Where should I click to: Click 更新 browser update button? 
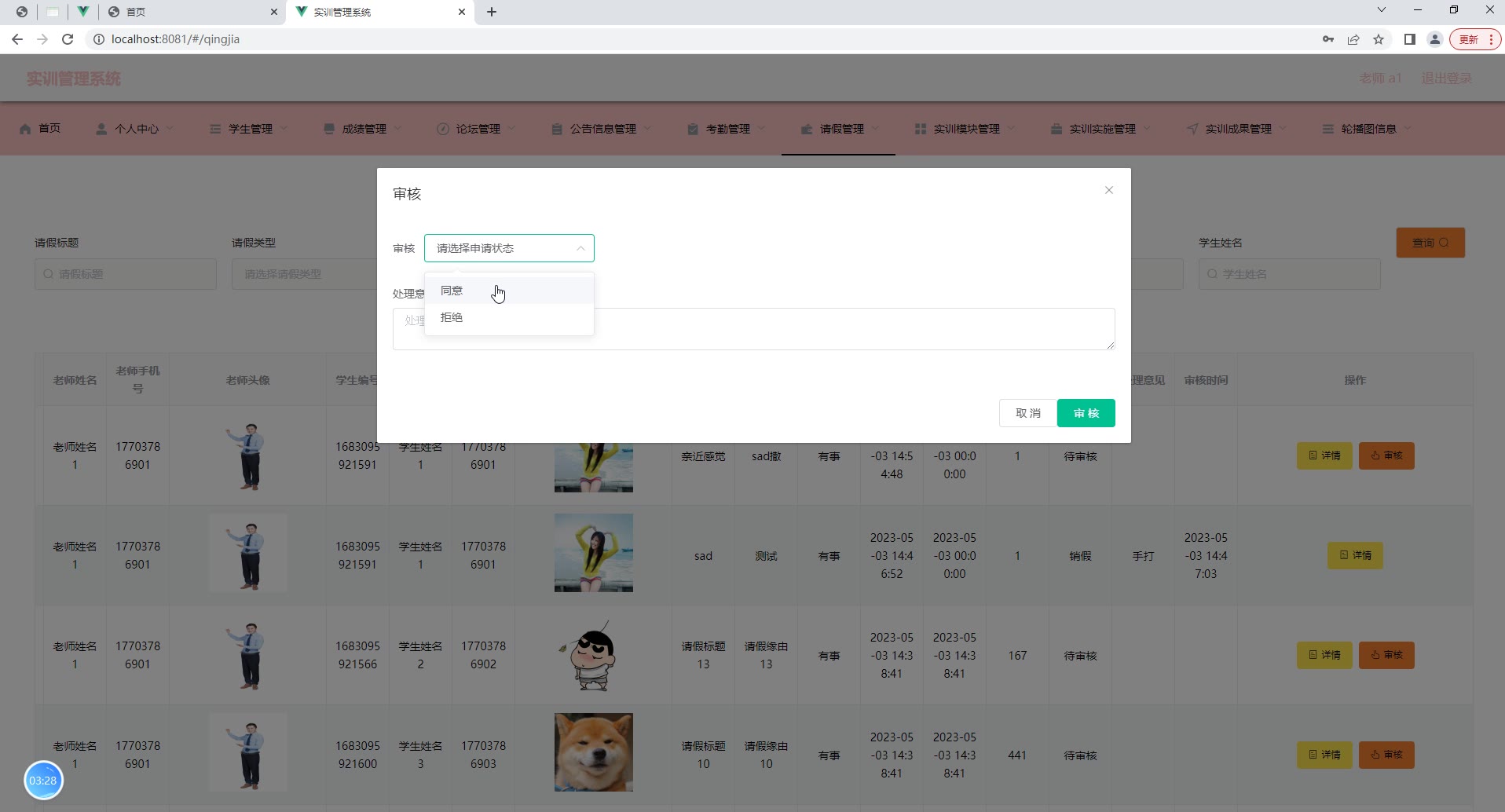tap(1475, 39)
